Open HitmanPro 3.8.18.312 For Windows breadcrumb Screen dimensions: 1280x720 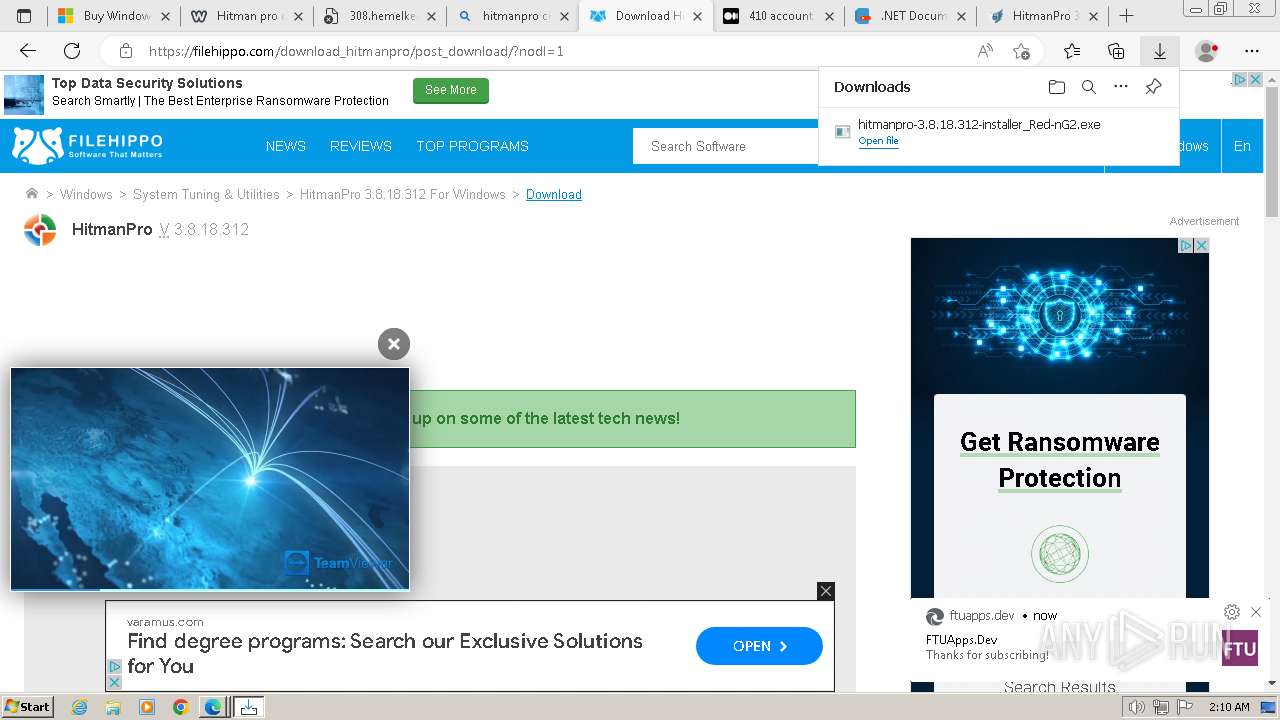click(x=403, y=194)
